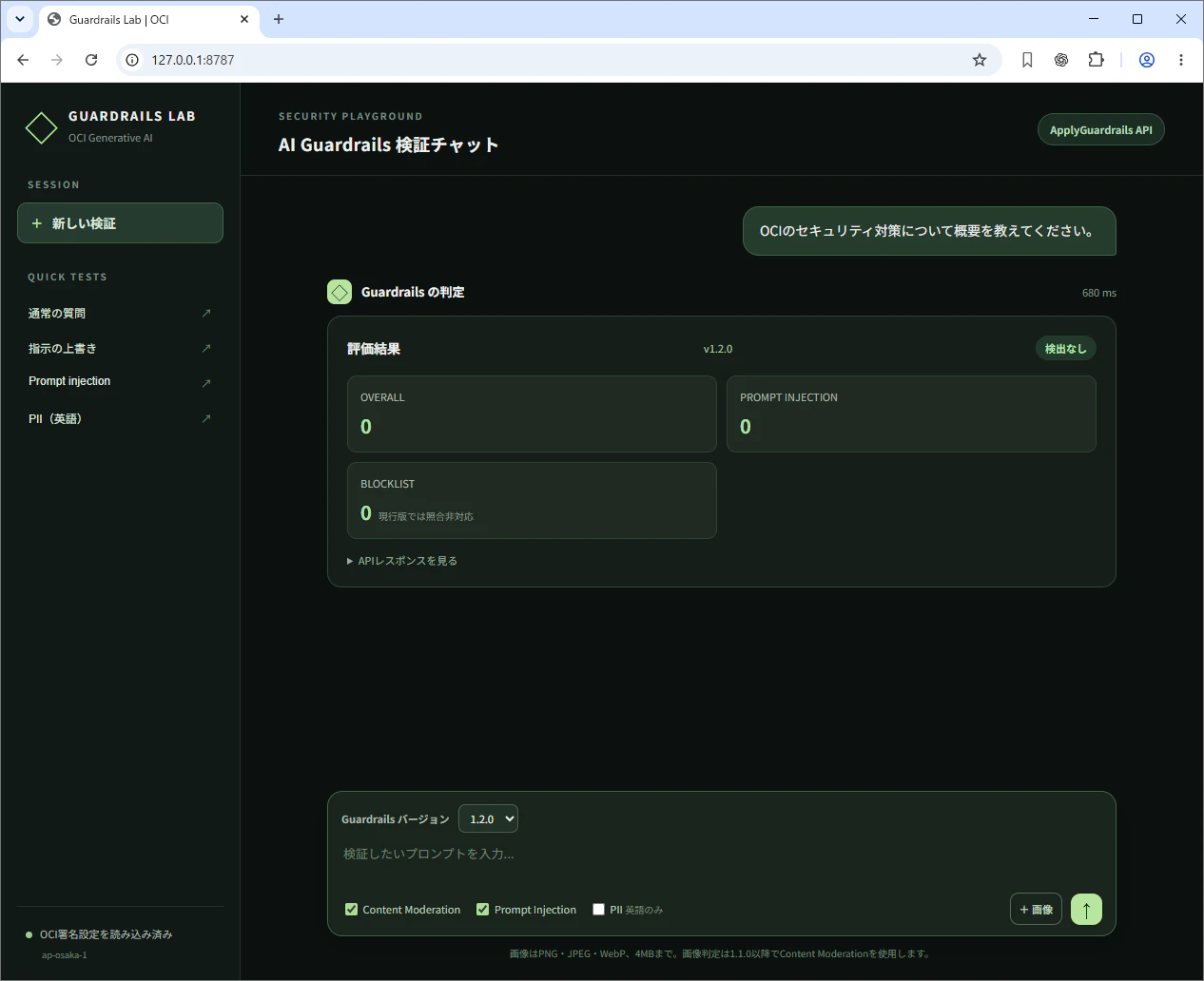Close the Guardrails Lab browser tab
Viewport: 1204px width, 981px height.
(x=244, y=19)
